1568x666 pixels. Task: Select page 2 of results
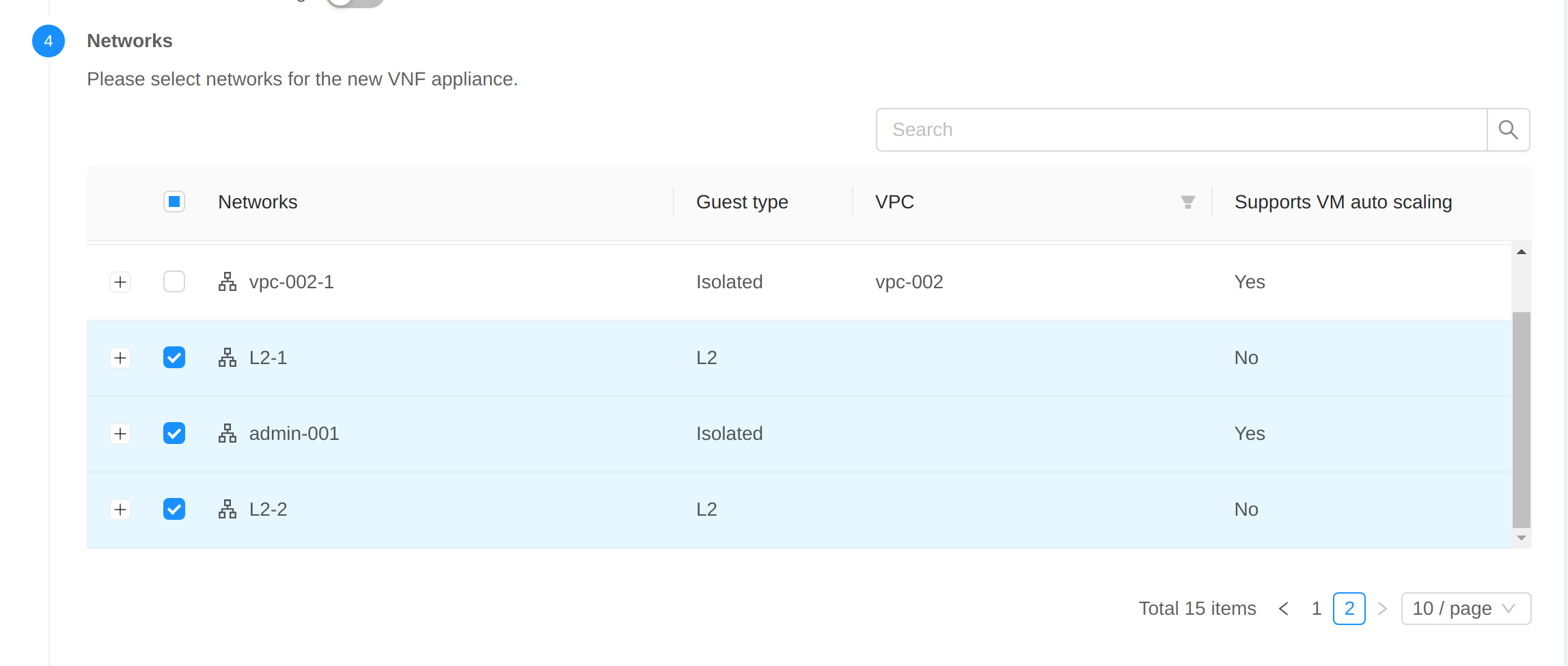(x=1349, y=608)
